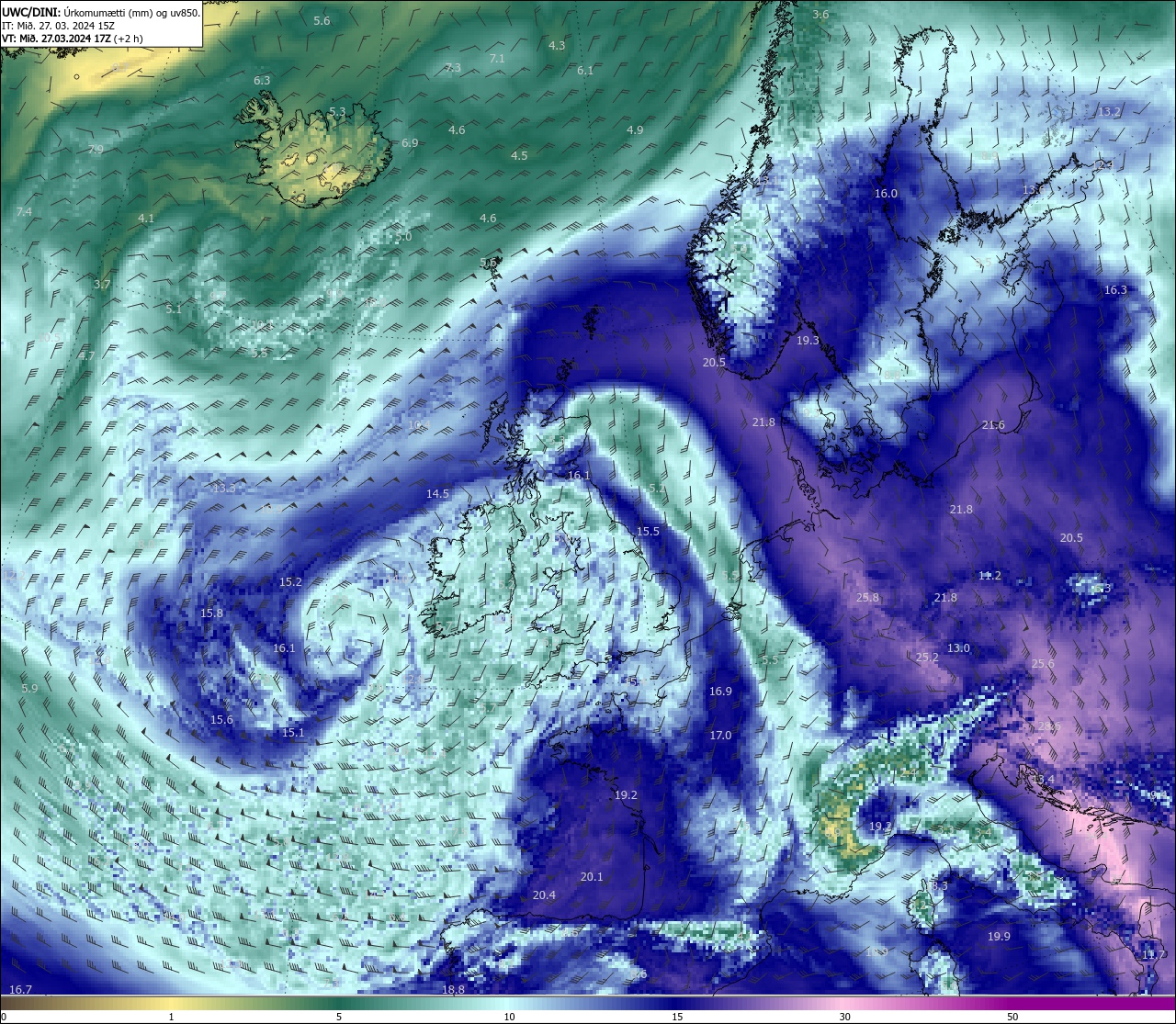Select the 5.3 value over Iceland
Screen dimensions: 1176x1024
point(337,111)
